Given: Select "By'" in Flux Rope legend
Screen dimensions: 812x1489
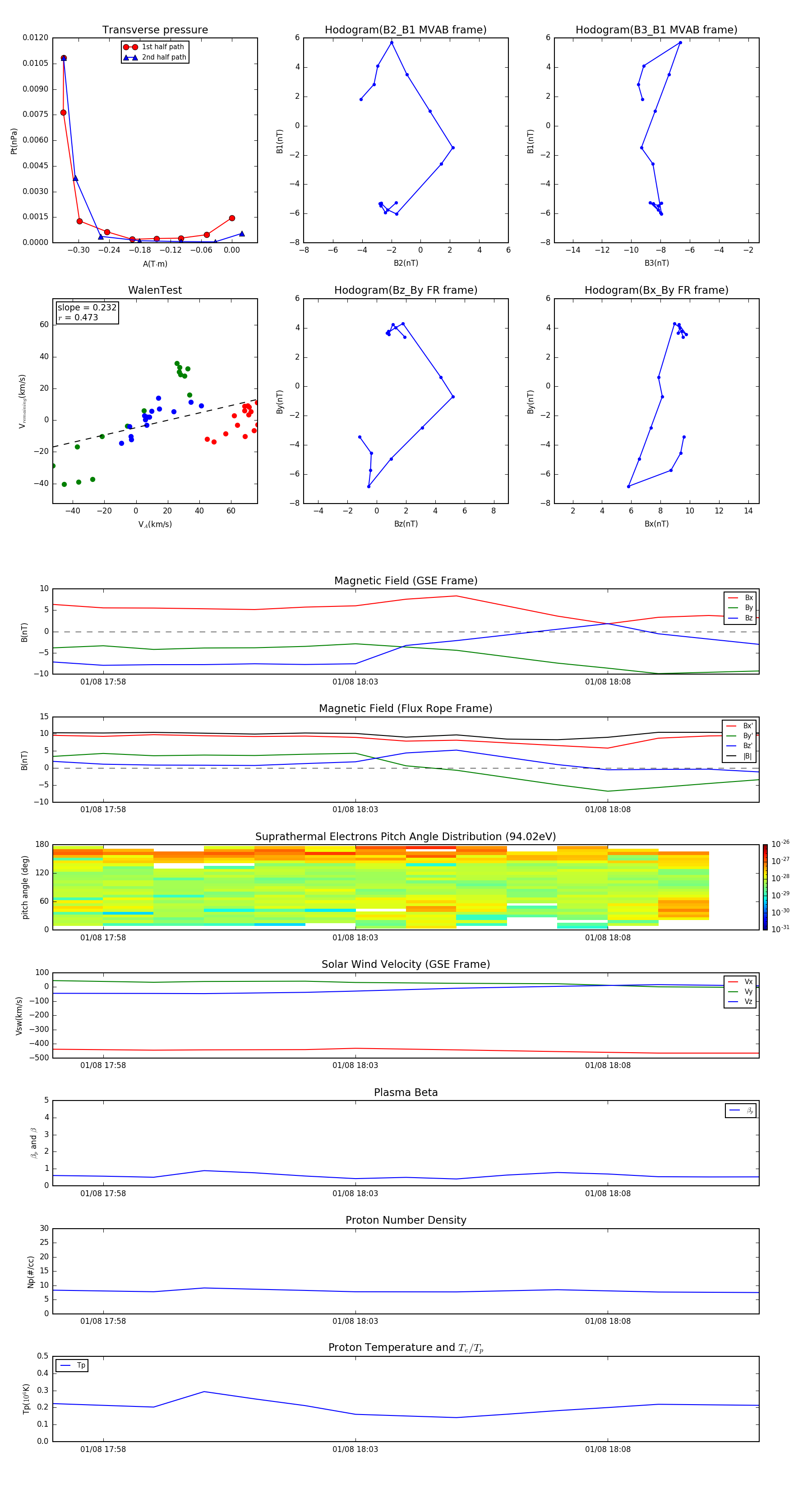Looking at the screenshot, I should coord(740,736).
